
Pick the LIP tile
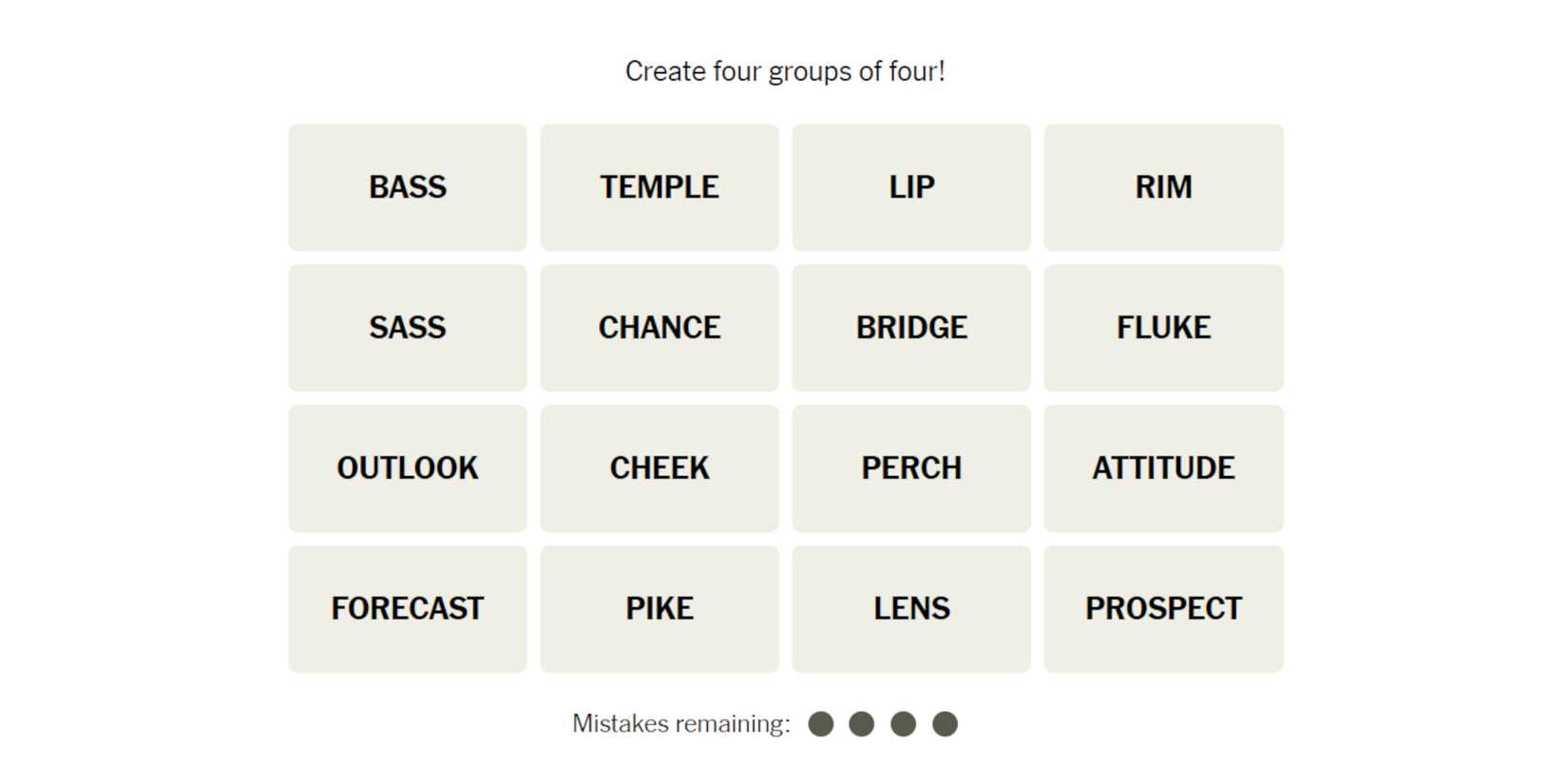tap(911, 187)
